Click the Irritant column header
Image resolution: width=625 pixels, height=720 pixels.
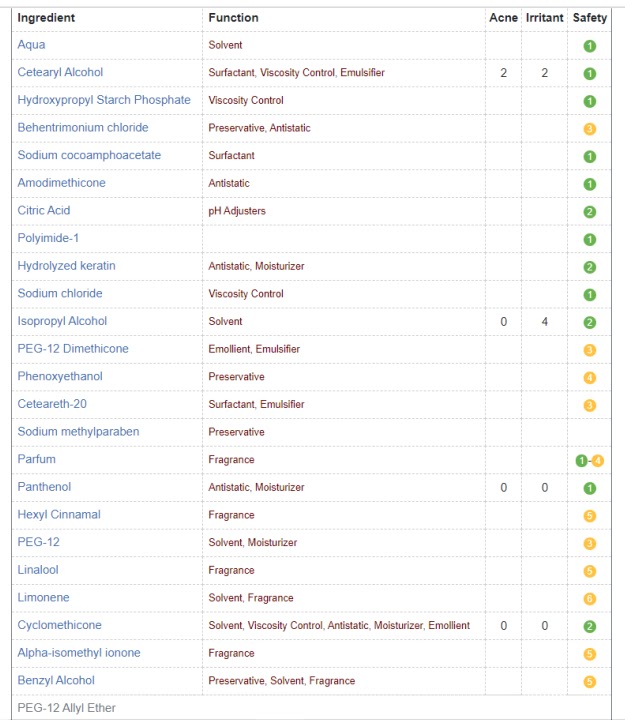(544, 18)
